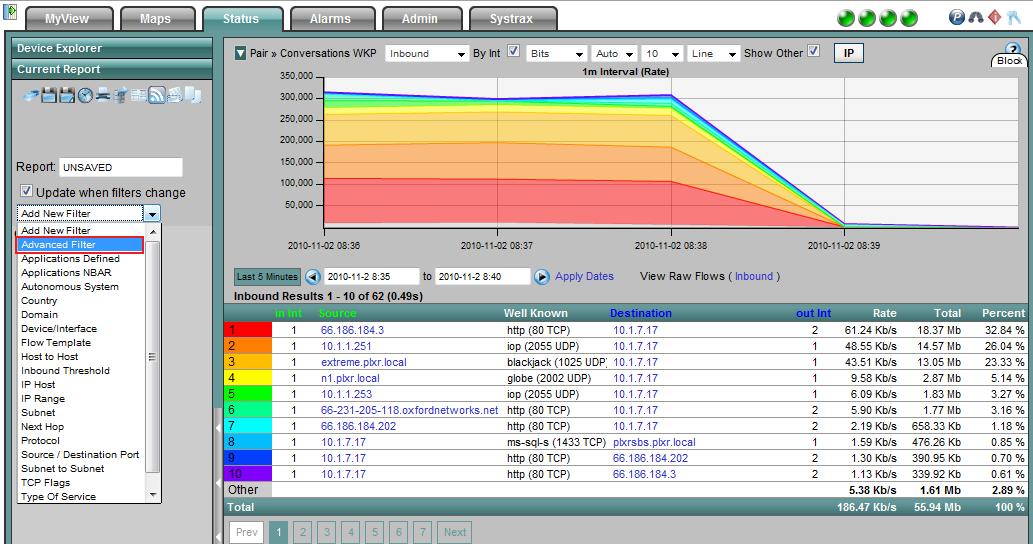Click the blue P logo icon
Image resolution: width=1033 pixels, height=544 pixels.
click(x=957, y=18)
